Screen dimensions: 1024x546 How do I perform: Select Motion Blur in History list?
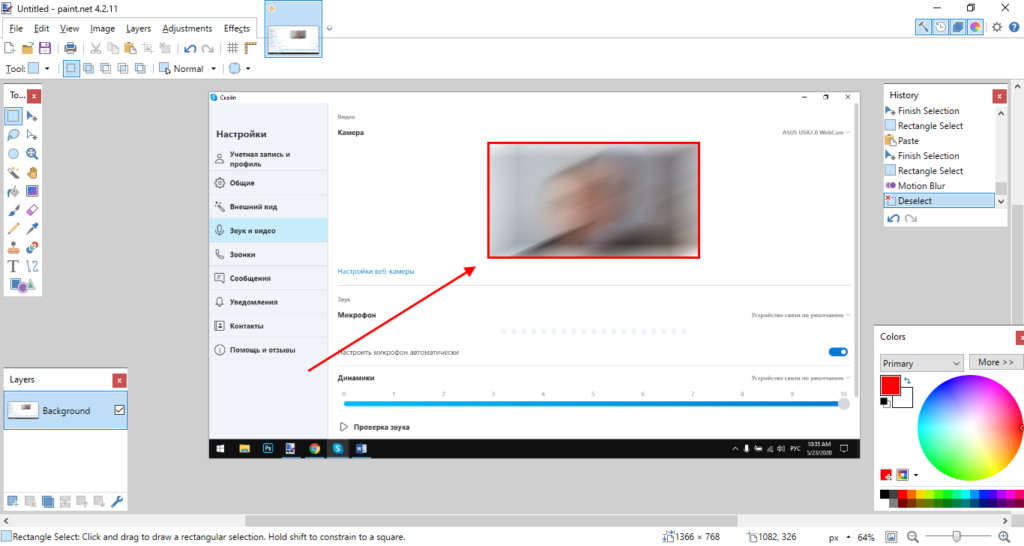click(x=921, y=186)
